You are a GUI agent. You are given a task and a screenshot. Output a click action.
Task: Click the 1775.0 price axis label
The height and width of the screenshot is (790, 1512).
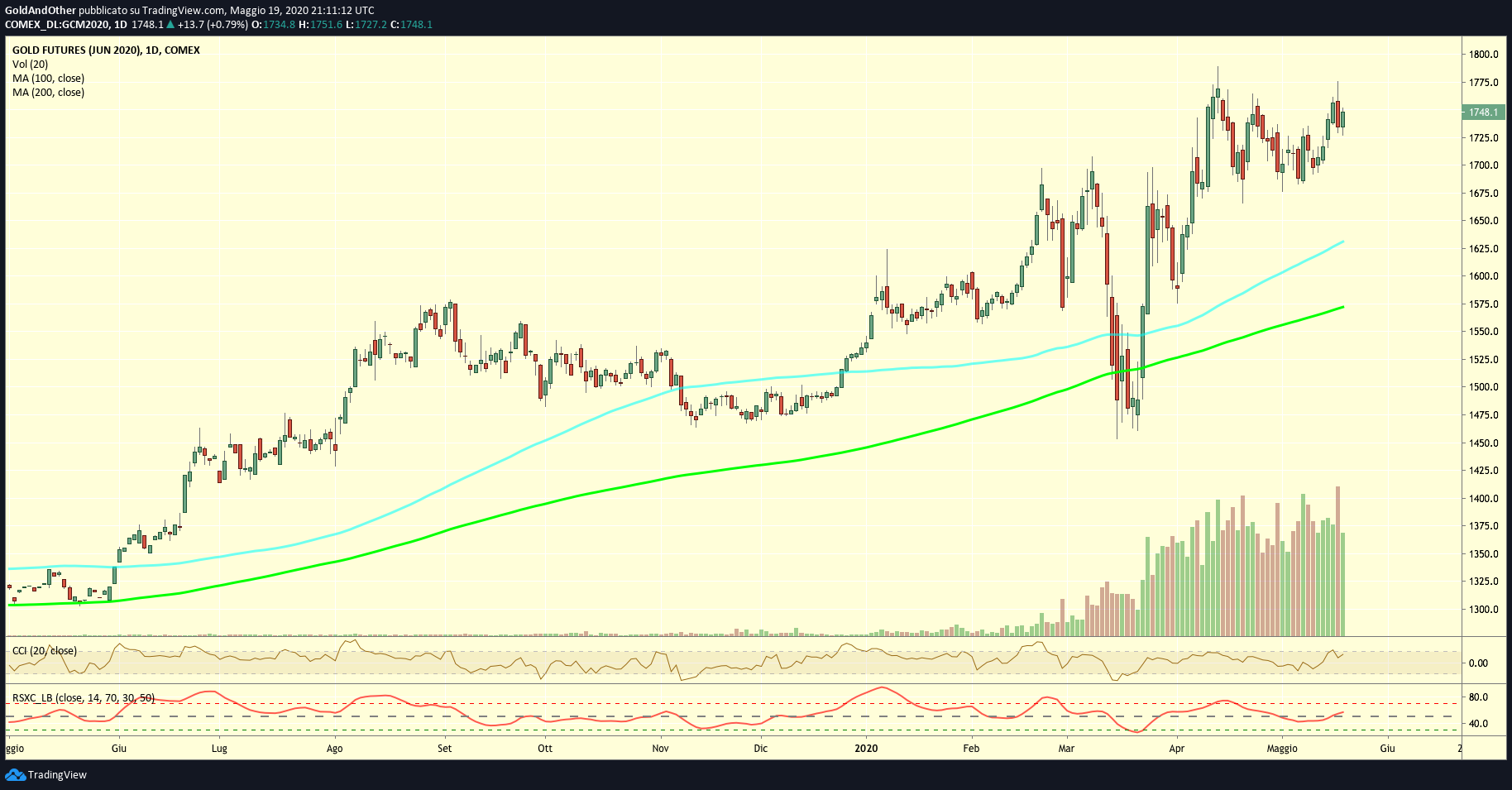pos(1484,83)
